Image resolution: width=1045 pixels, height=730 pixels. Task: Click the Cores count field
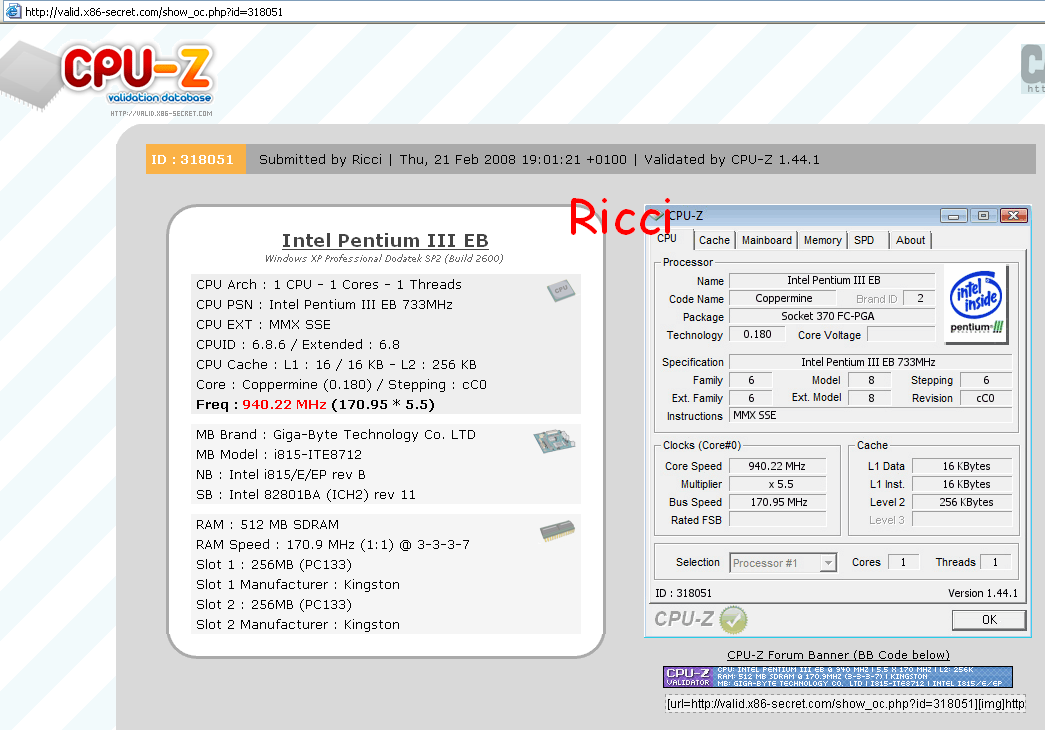click(903, 562)
